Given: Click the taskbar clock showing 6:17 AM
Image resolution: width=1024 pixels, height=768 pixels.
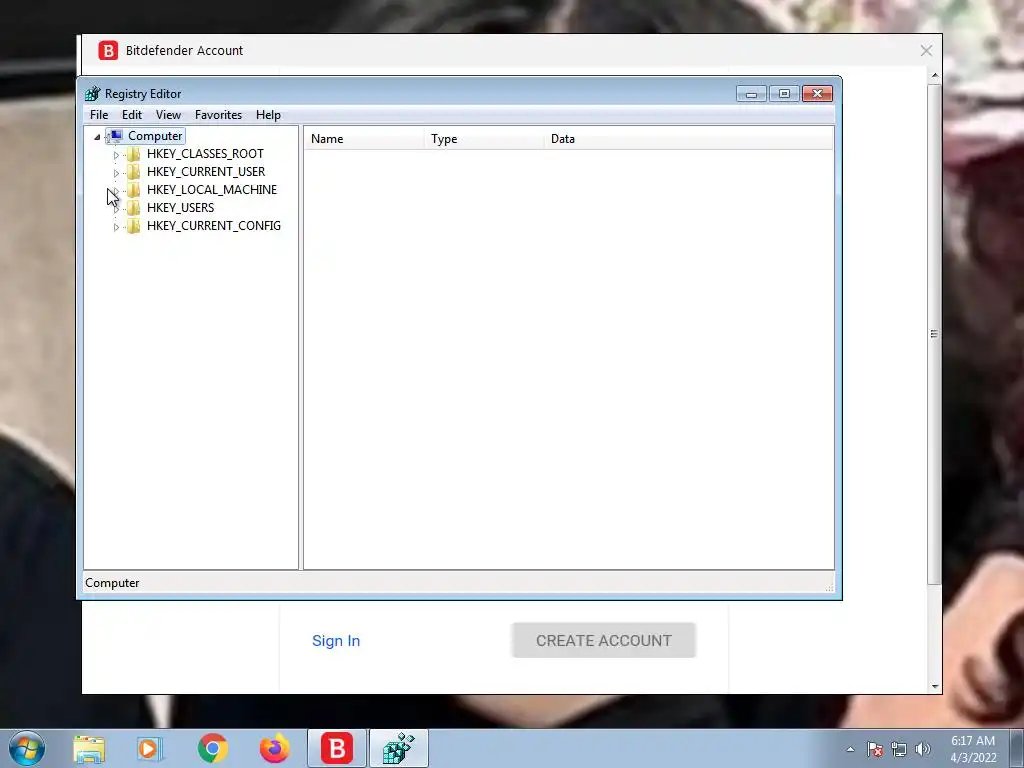Looking at the screenshot, I should pos(973,749).
